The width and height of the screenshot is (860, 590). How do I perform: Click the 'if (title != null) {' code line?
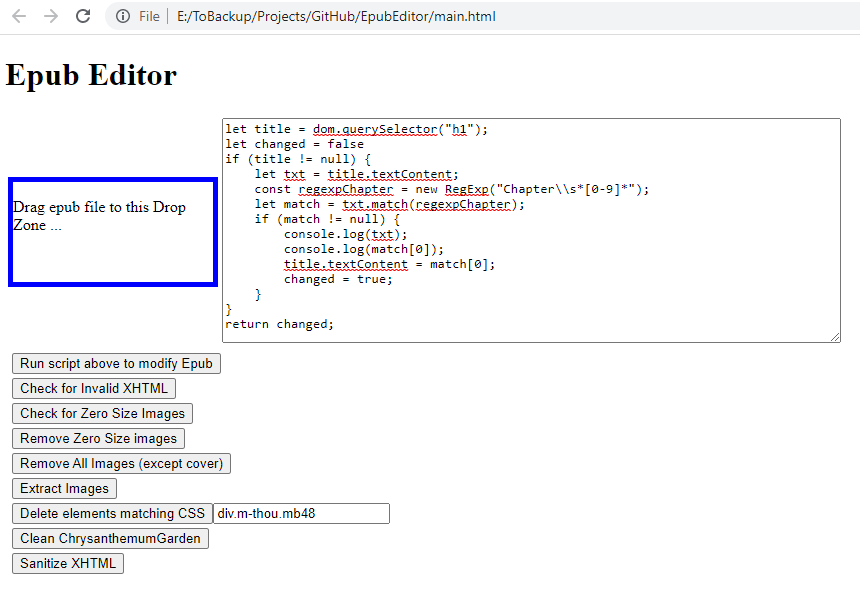pyautogui.click(x=298, y=159)
